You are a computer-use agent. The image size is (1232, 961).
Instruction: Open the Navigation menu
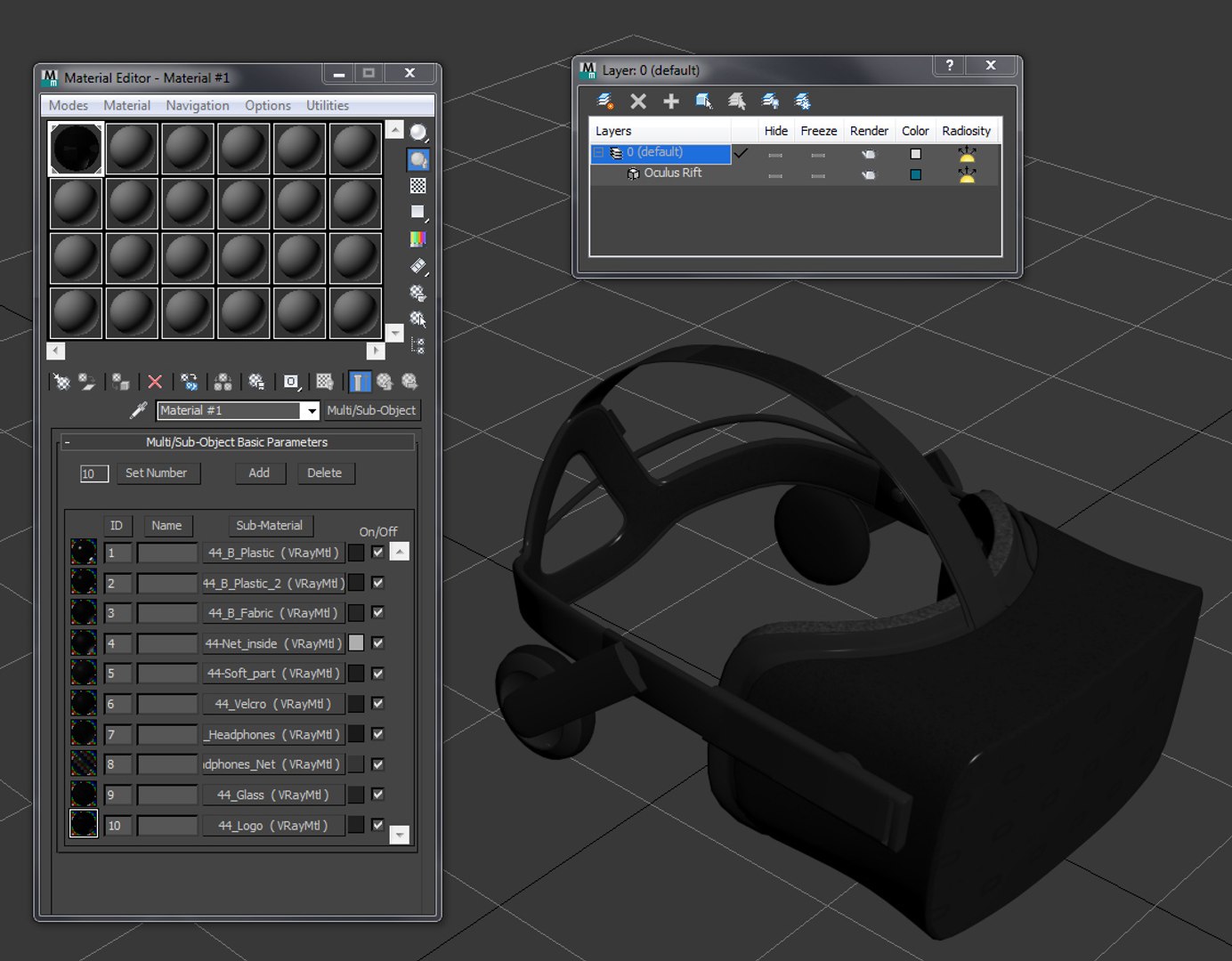pyautogui.click(x=198, y=105)
